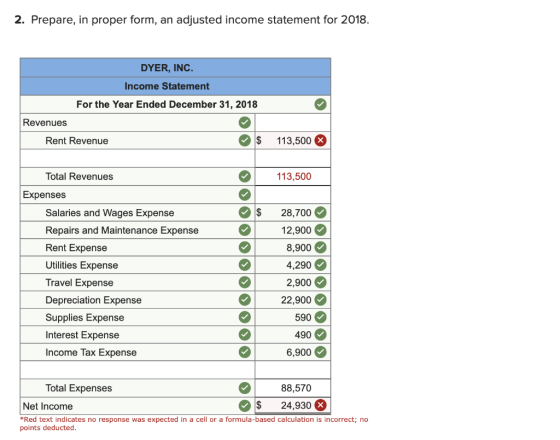Click green checkmark next to Expenses label
This screenshot has height=440, width=560.
245,195
